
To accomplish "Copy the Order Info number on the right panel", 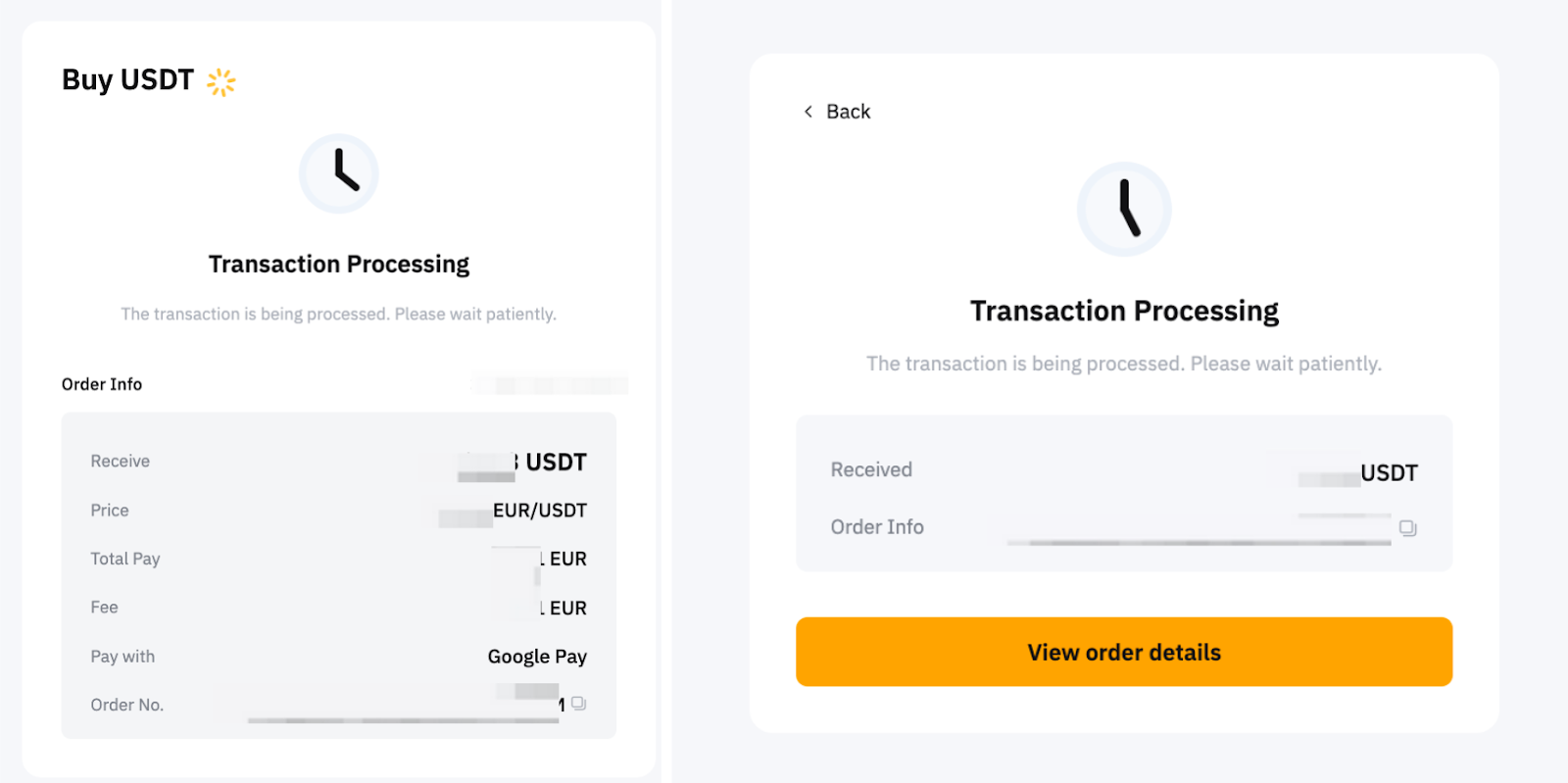I will (x=1409, y=527).
